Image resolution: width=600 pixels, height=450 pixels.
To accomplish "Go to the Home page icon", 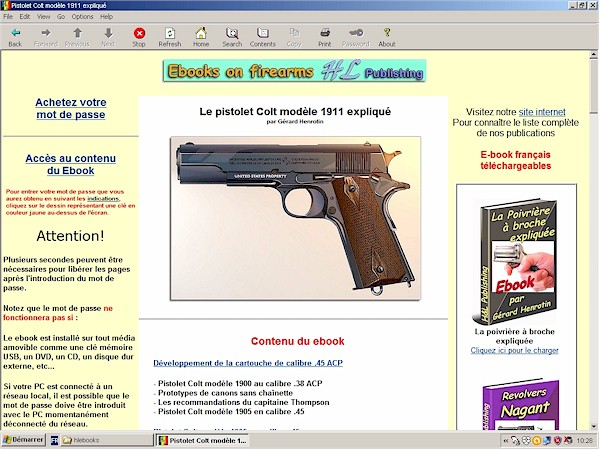I will (x=201, y=33).
